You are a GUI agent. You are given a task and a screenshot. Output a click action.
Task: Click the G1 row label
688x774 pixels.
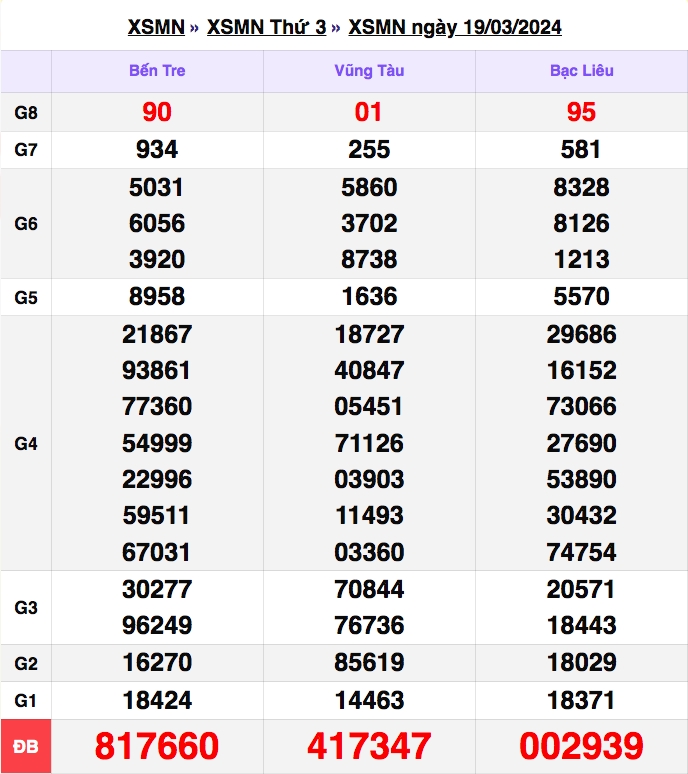tap(26, 700)
